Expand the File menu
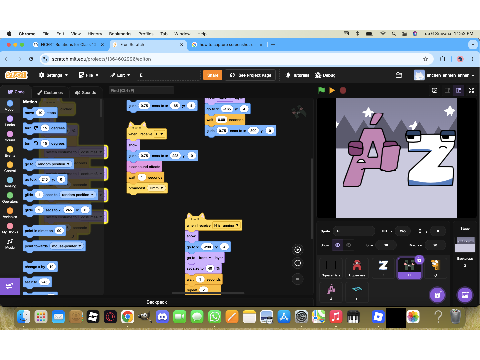The width and height of the screenshot is (480, 360). (x=89, y=75)
